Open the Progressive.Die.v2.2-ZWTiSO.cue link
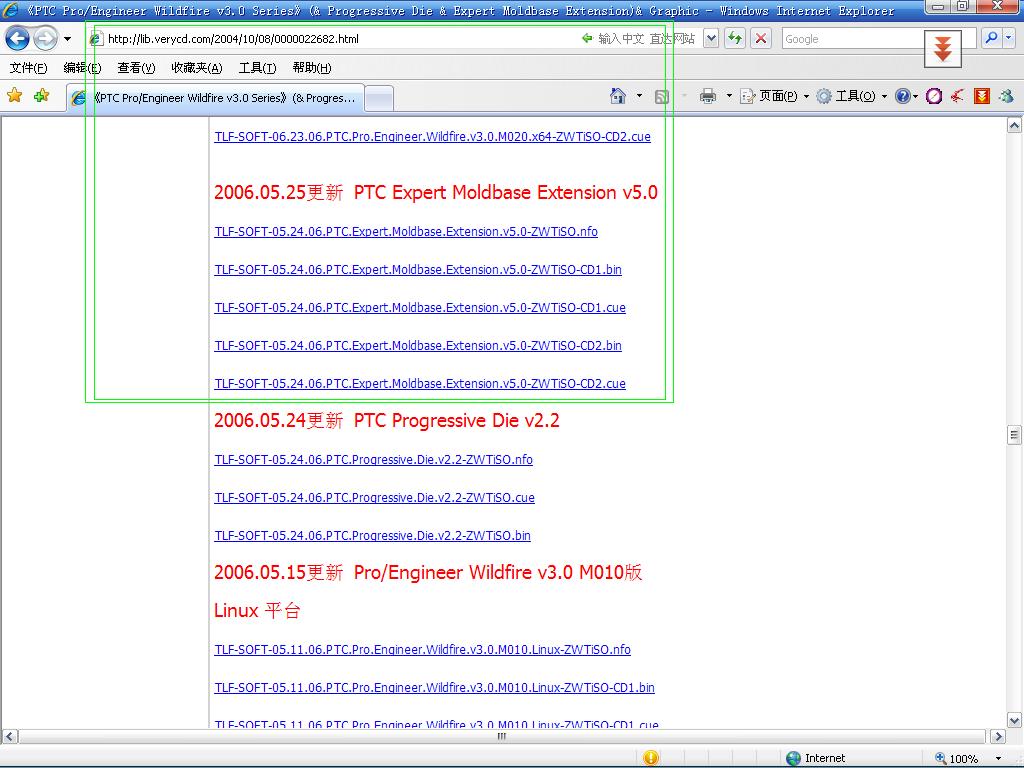The image size is (1024, 768). 374,497
